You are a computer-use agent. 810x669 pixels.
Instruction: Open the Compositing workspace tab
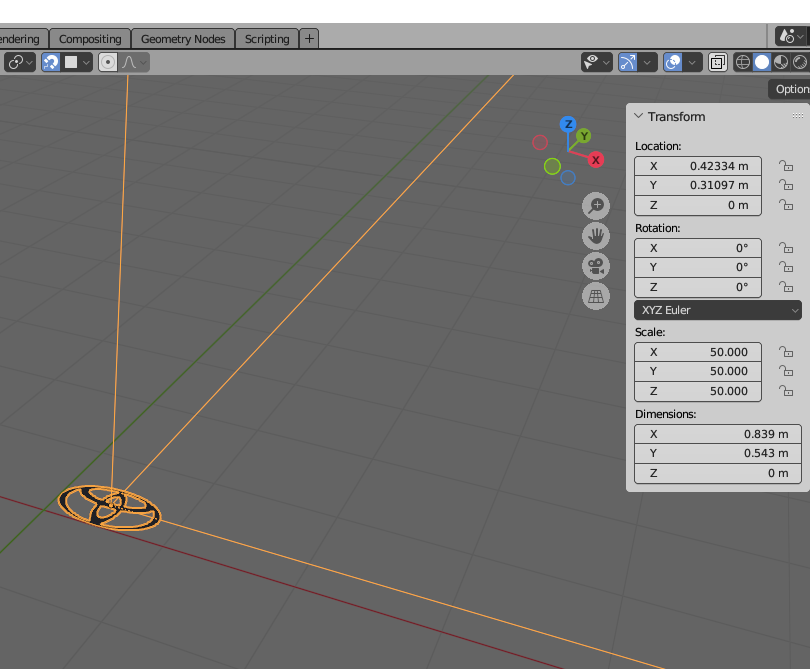(90, 39)
